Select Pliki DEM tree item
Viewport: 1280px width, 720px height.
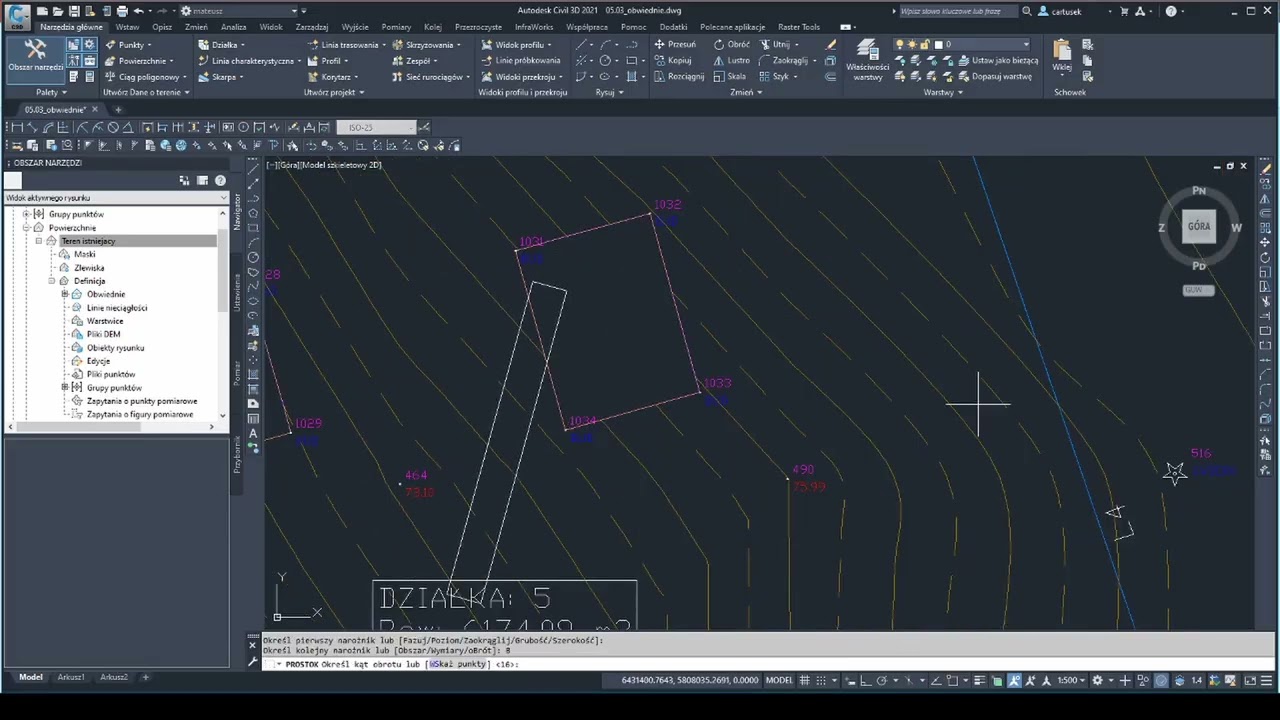103,334
